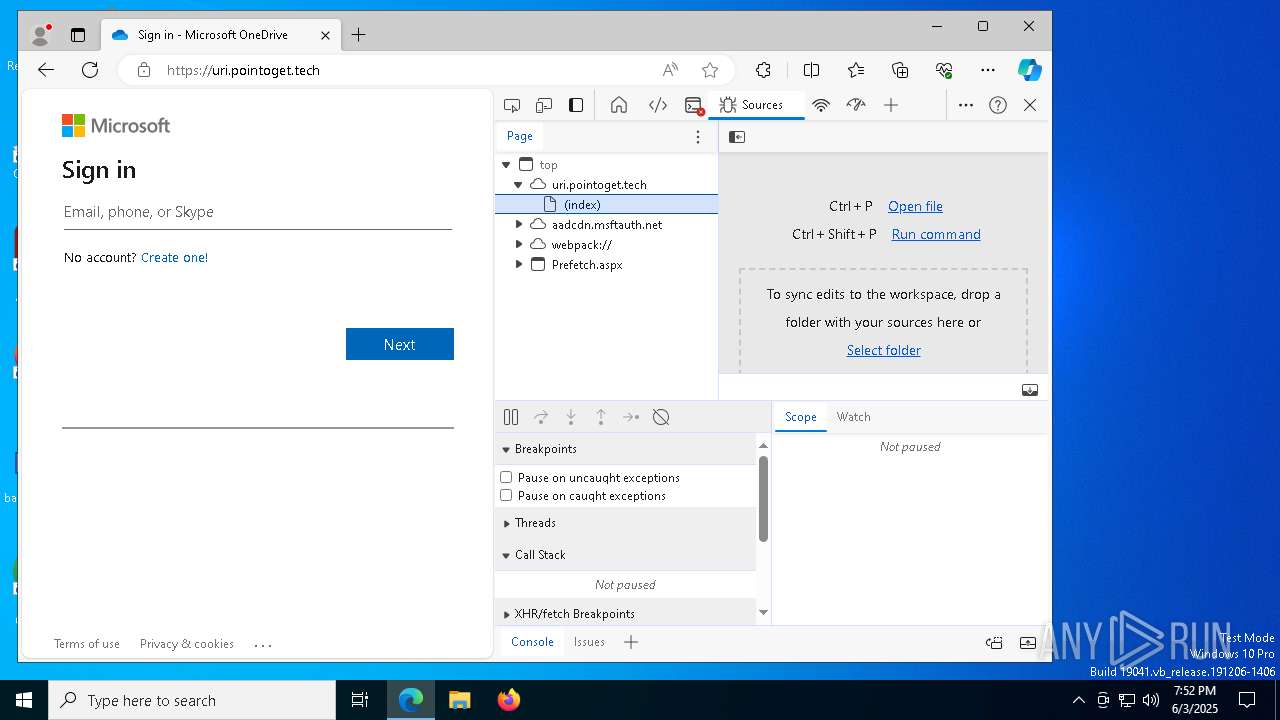Open the Elements panel code icon

tap(658, 105)
